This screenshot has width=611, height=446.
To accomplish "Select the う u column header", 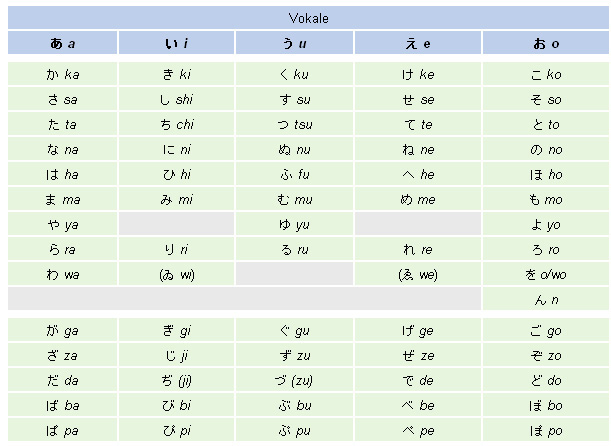I will 294,43.
